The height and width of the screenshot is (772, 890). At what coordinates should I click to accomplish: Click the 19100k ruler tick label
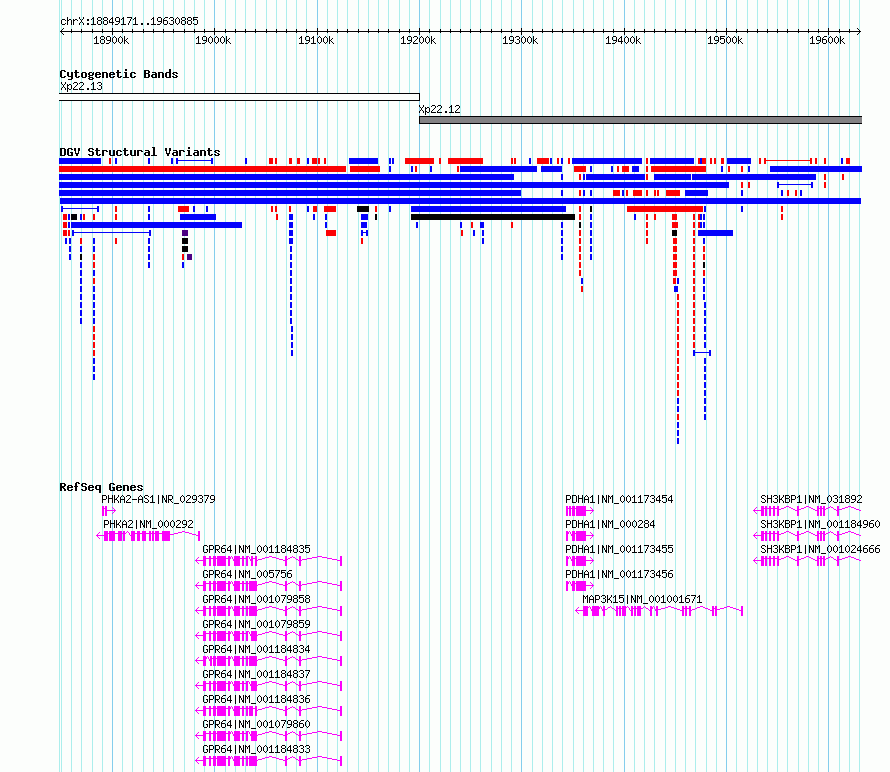click(x=316, y=40)
